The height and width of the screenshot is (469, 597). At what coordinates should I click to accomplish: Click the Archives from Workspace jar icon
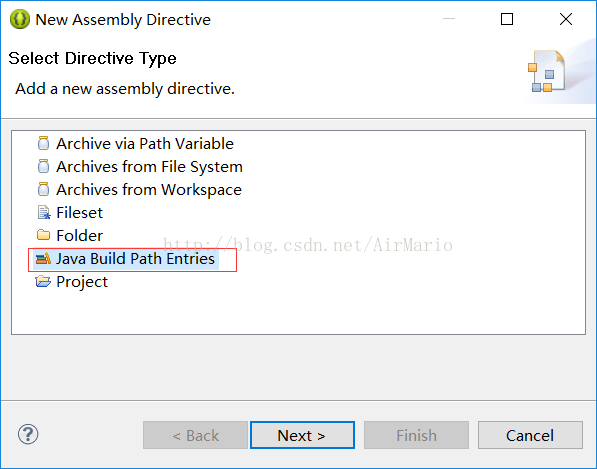43,189
